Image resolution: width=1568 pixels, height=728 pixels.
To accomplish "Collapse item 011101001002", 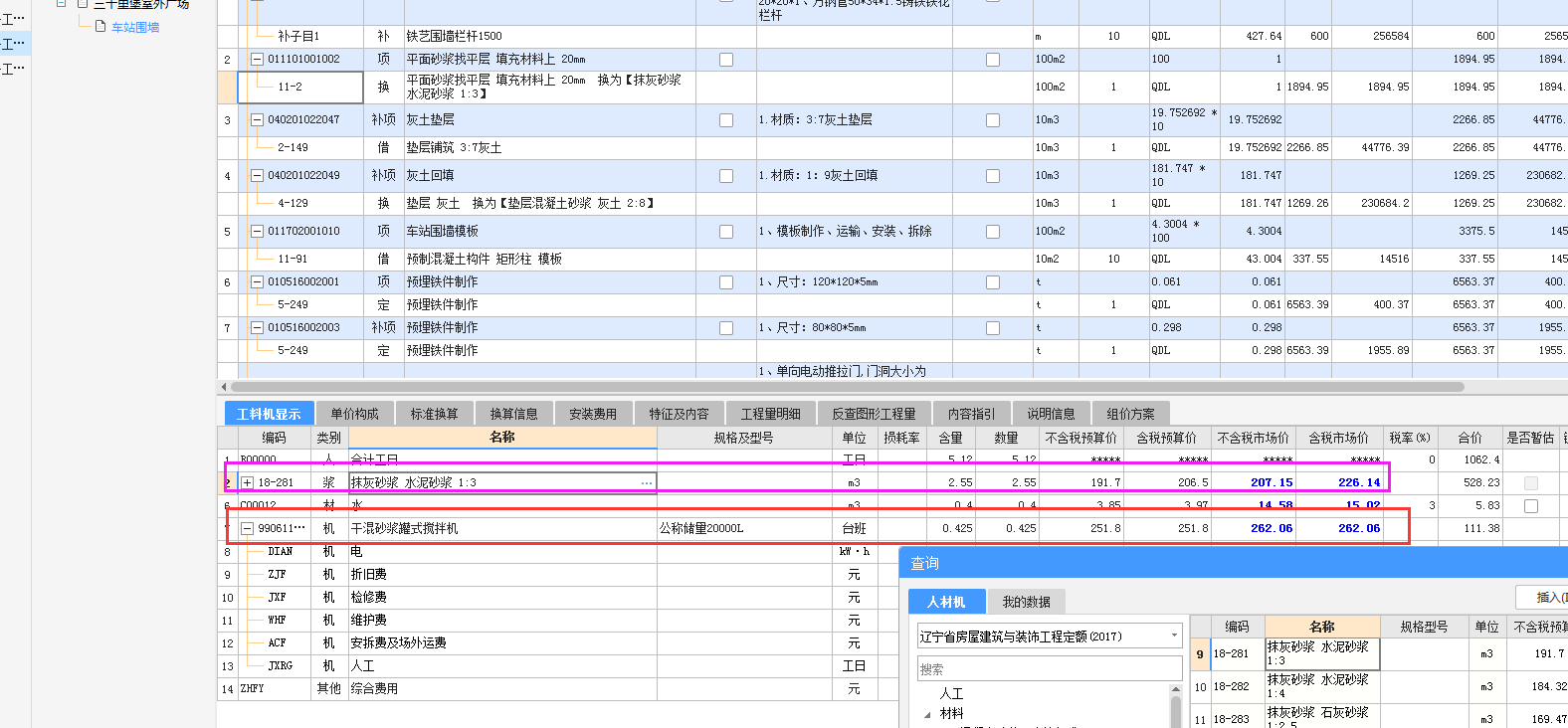I will point(257,60).
